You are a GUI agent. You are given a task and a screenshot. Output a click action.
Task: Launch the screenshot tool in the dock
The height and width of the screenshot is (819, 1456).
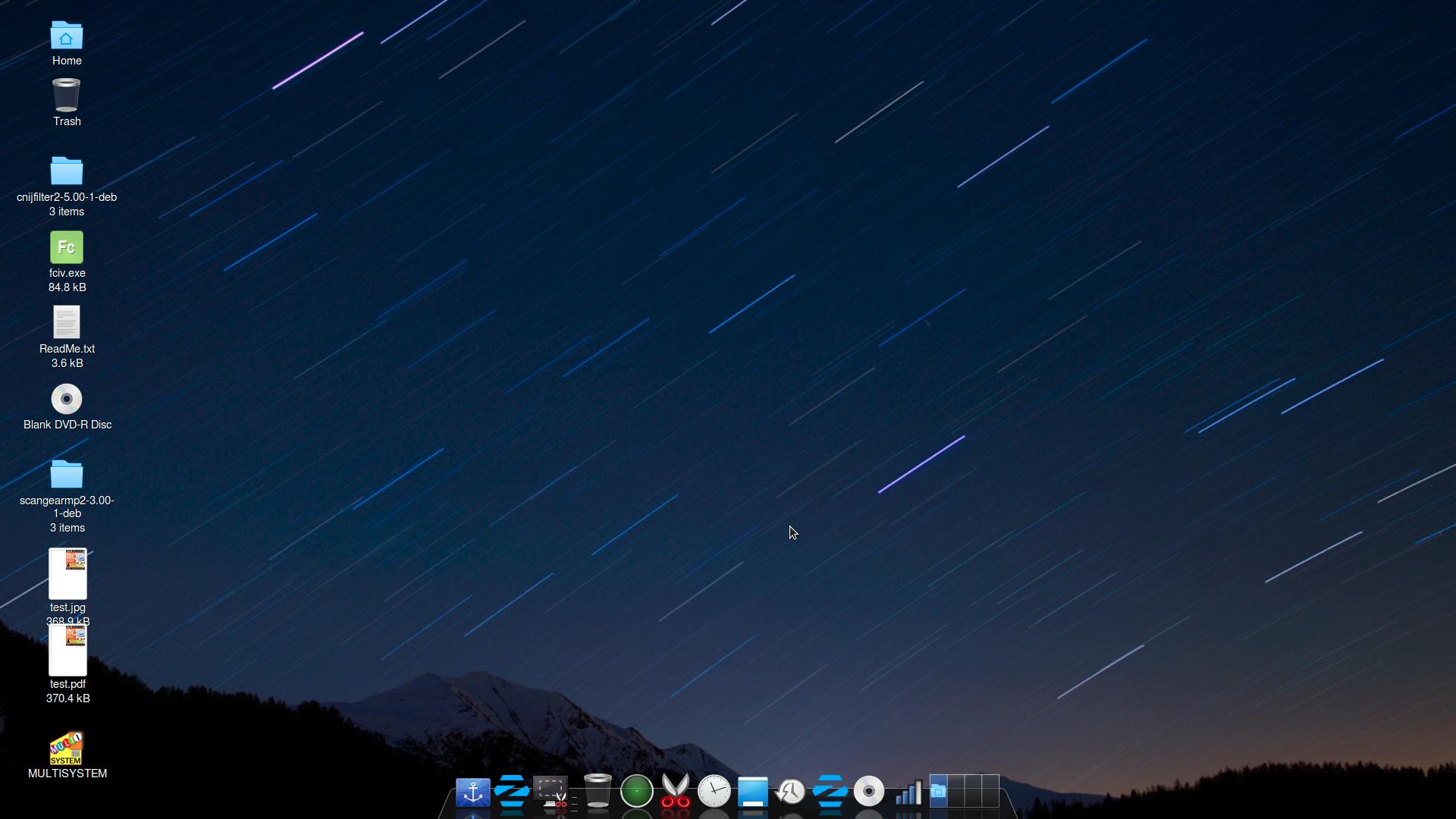pos(551,792)
